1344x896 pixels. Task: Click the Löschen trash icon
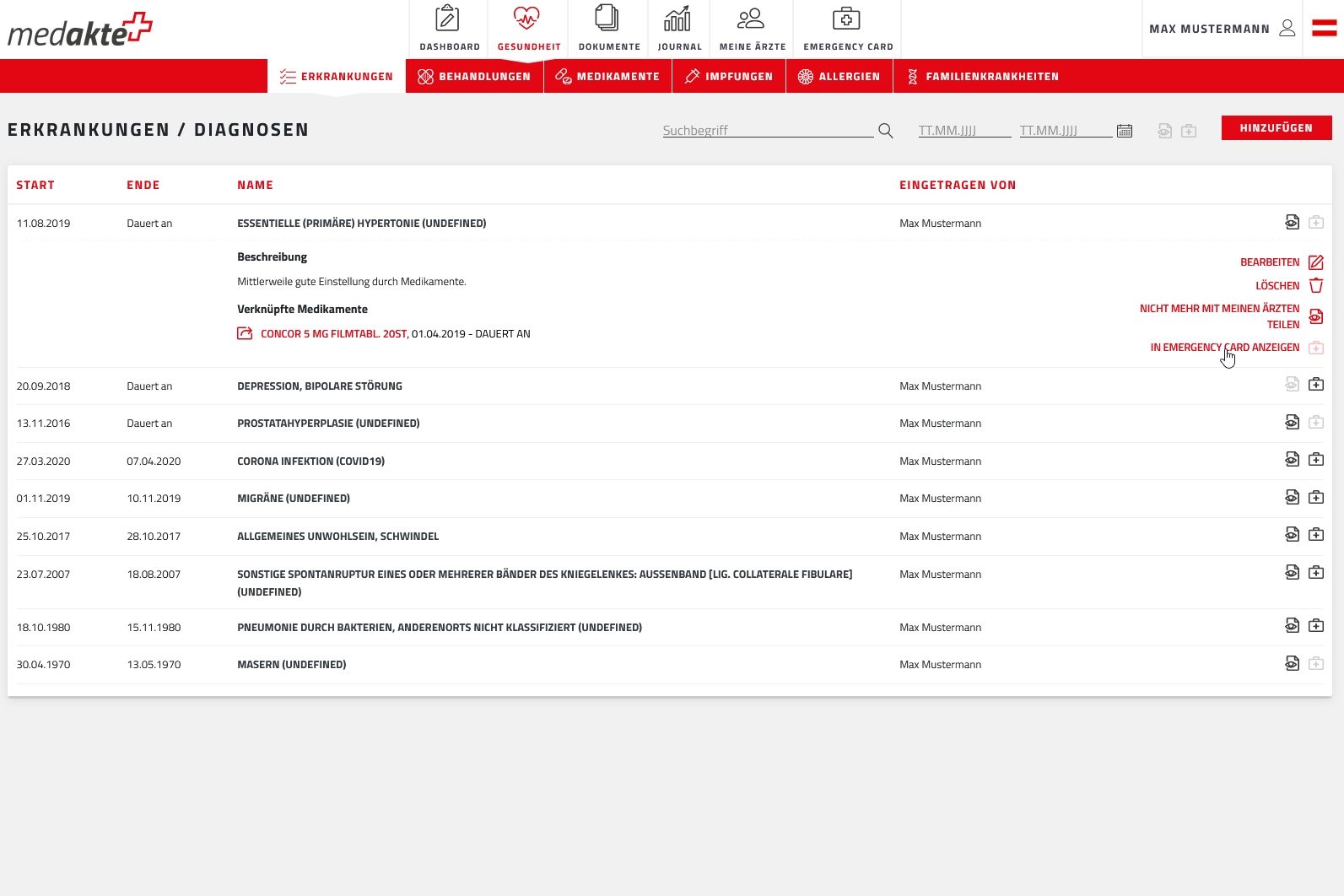point(1316,286)
